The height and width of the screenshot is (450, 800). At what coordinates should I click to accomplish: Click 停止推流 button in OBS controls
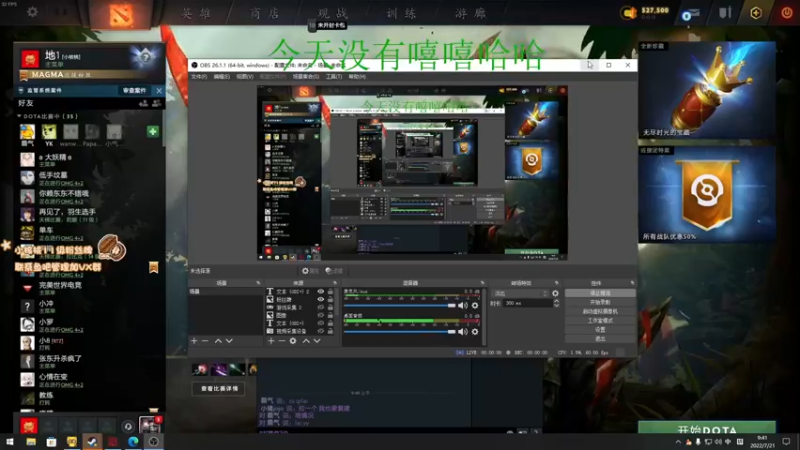[600, 293]
